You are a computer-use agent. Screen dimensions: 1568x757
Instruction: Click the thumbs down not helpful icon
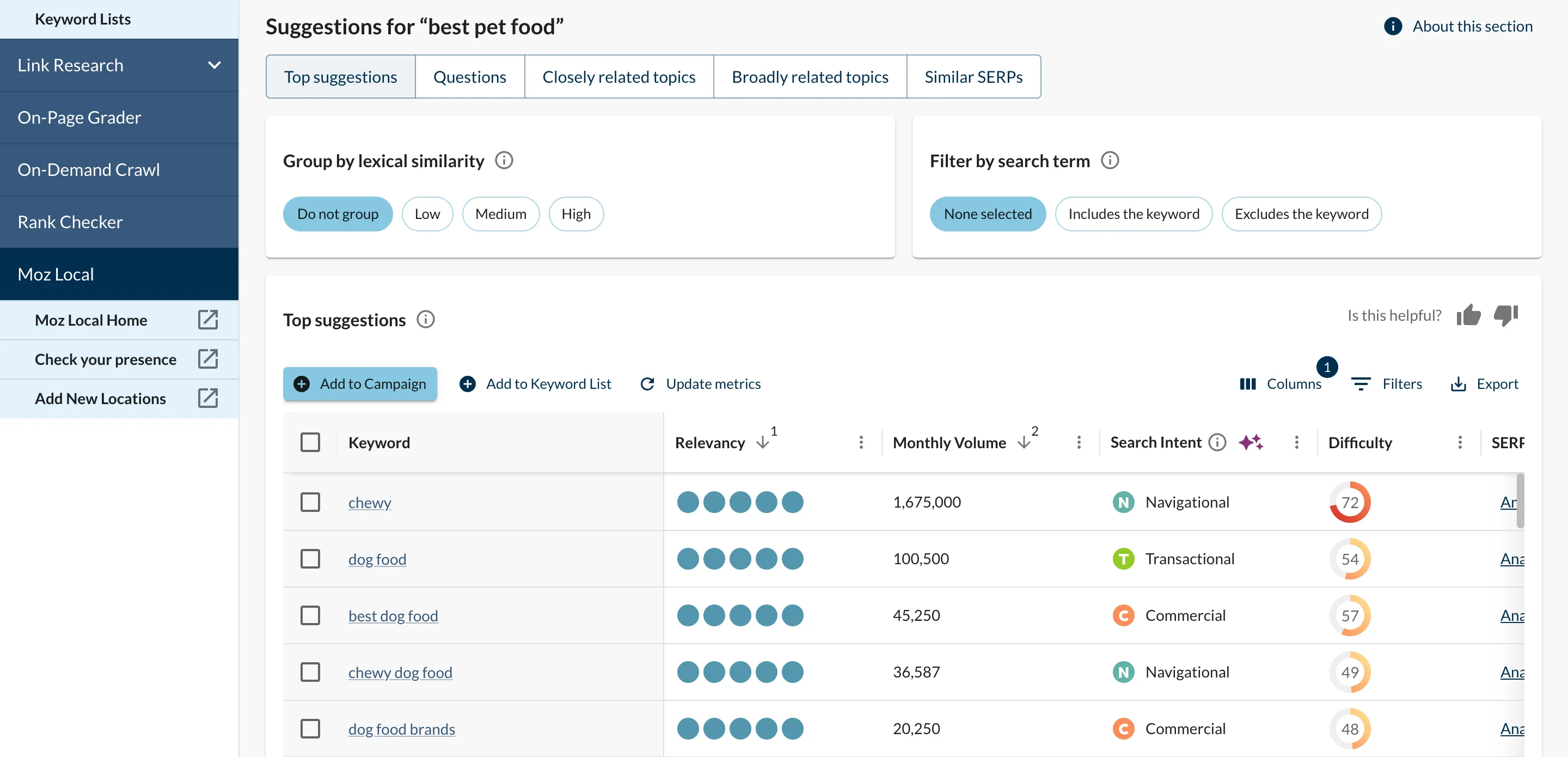click(1505, 315)
